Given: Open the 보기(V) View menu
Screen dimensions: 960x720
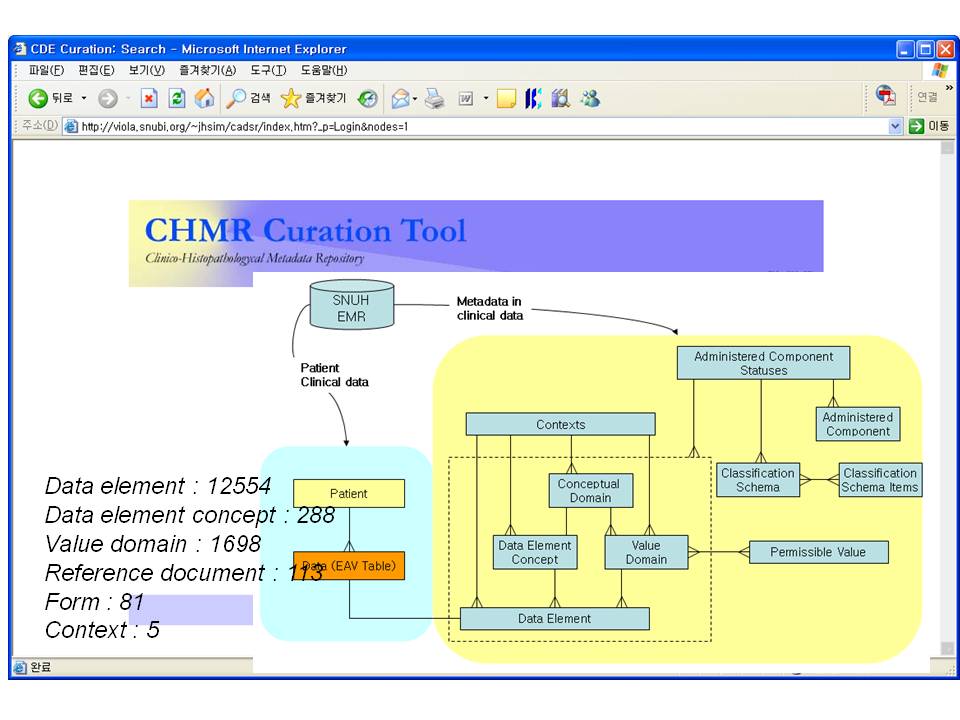Looking at the screenshot, I should point(146,70).
